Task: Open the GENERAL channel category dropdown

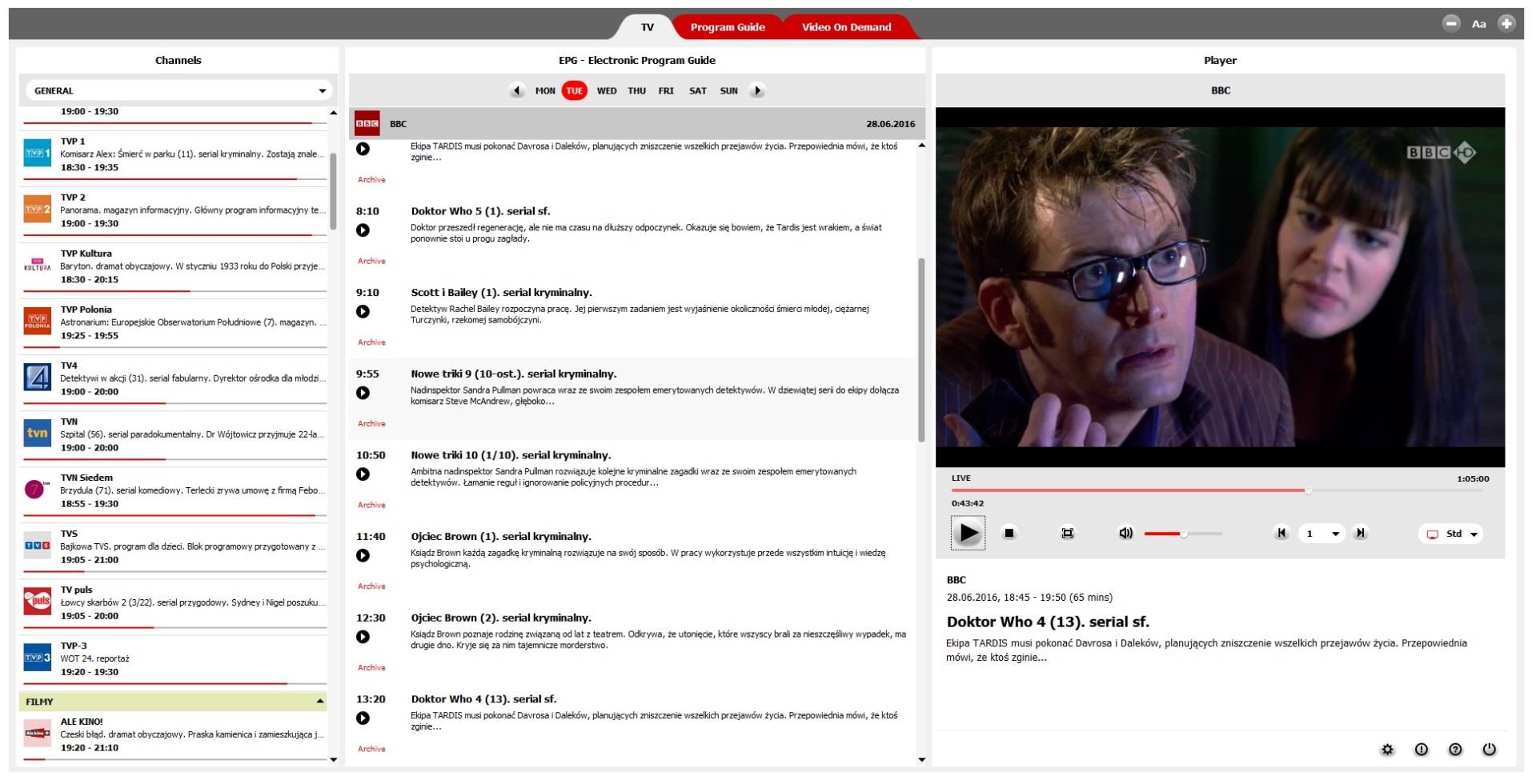Action: point(178,90)
